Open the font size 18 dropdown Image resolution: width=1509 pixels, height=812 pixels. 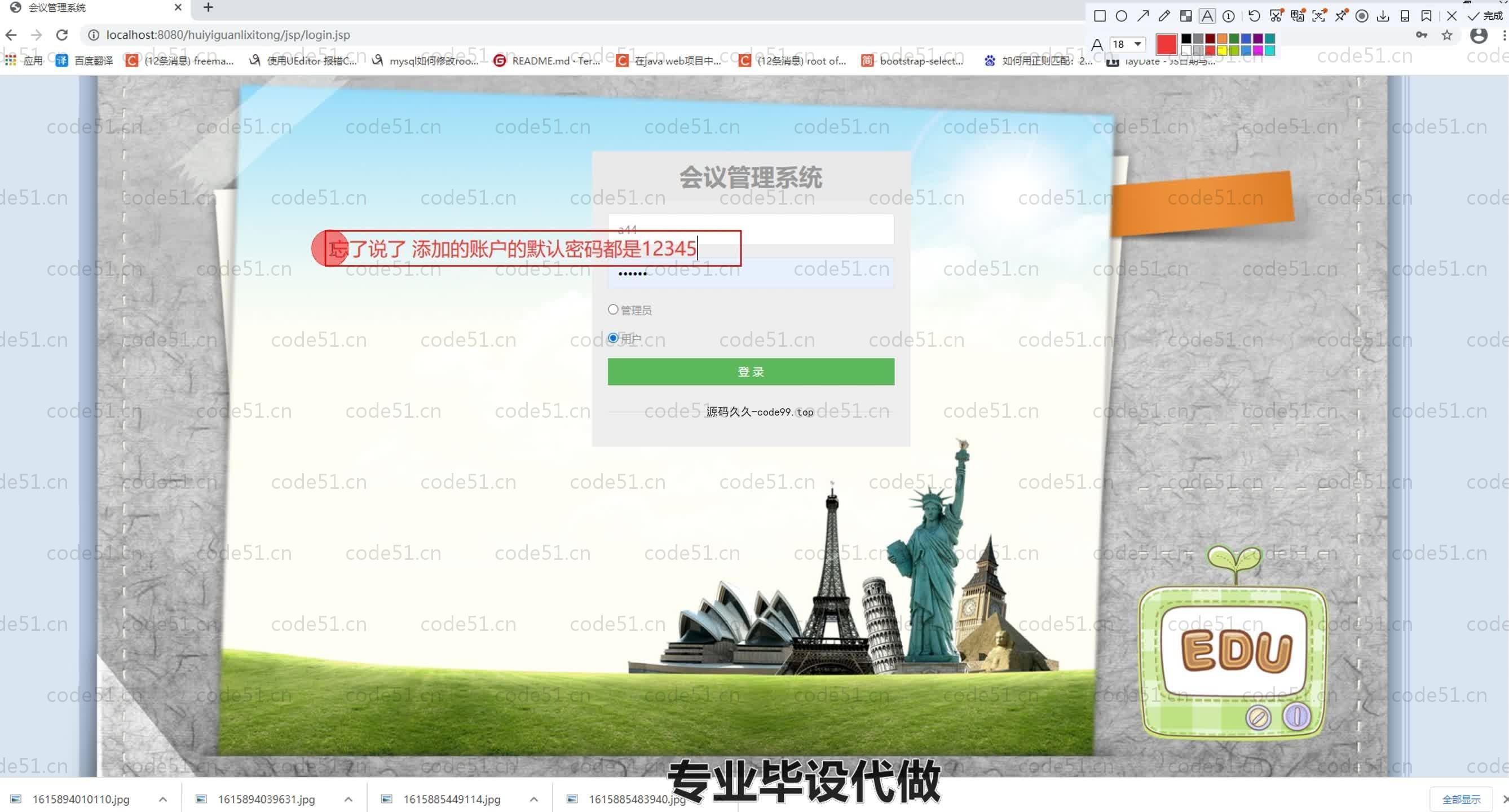pyautogui.click(x=1128, y=44)
